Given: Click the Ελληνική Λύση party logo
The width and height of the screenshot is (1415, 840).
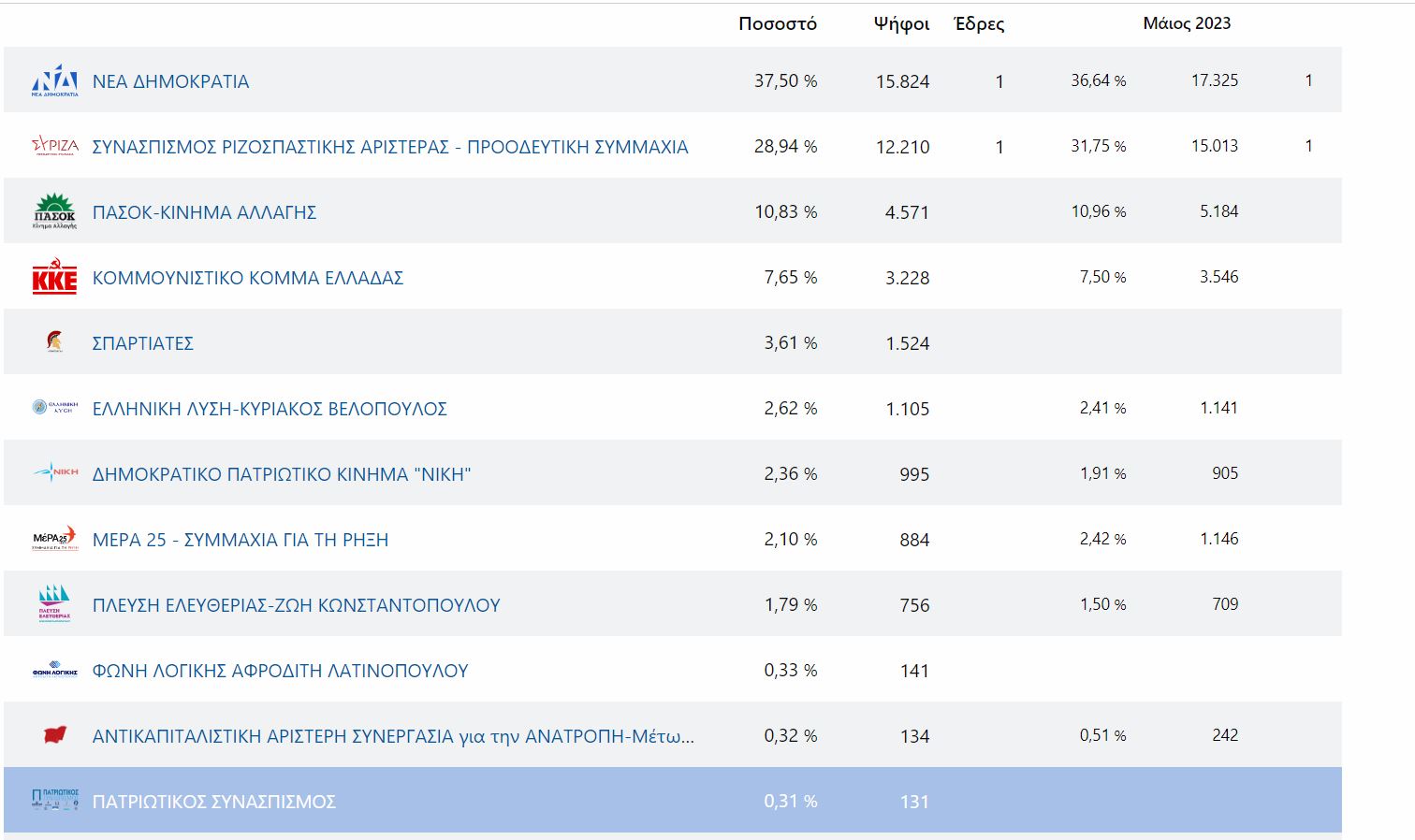Looking at the screenshot, I should coord(54,408).
